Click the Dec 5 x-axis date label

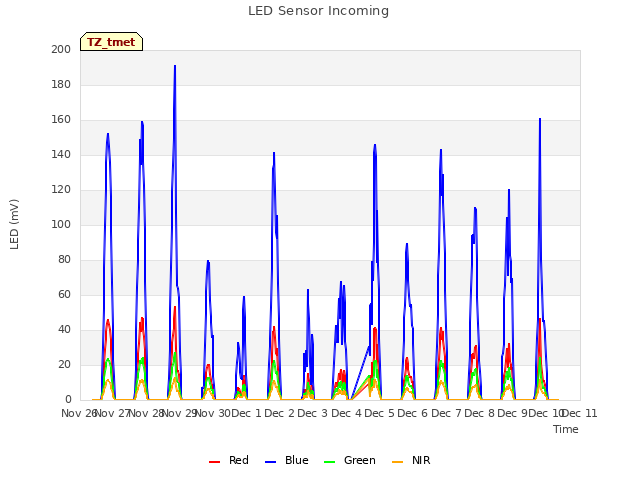point(380,413)
